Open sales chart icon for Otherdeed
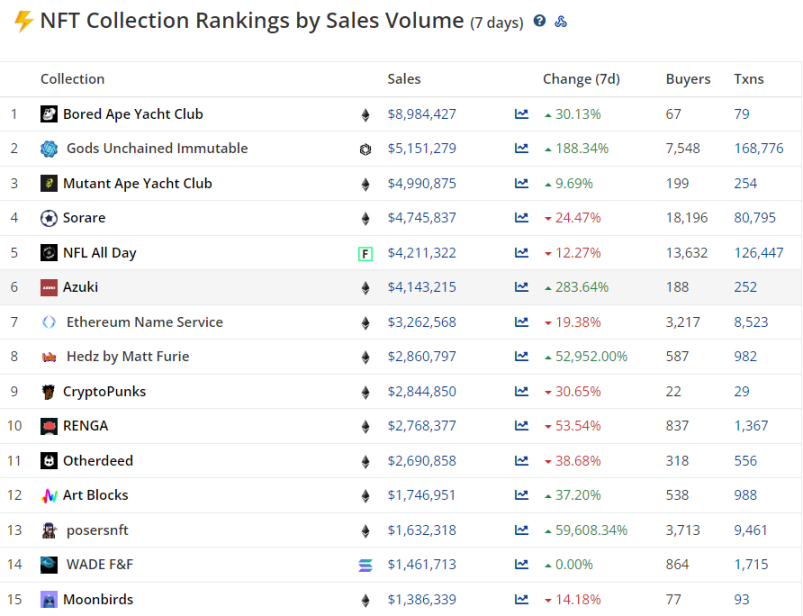Viewport: 803px width, 616px height. coord(521,461)
